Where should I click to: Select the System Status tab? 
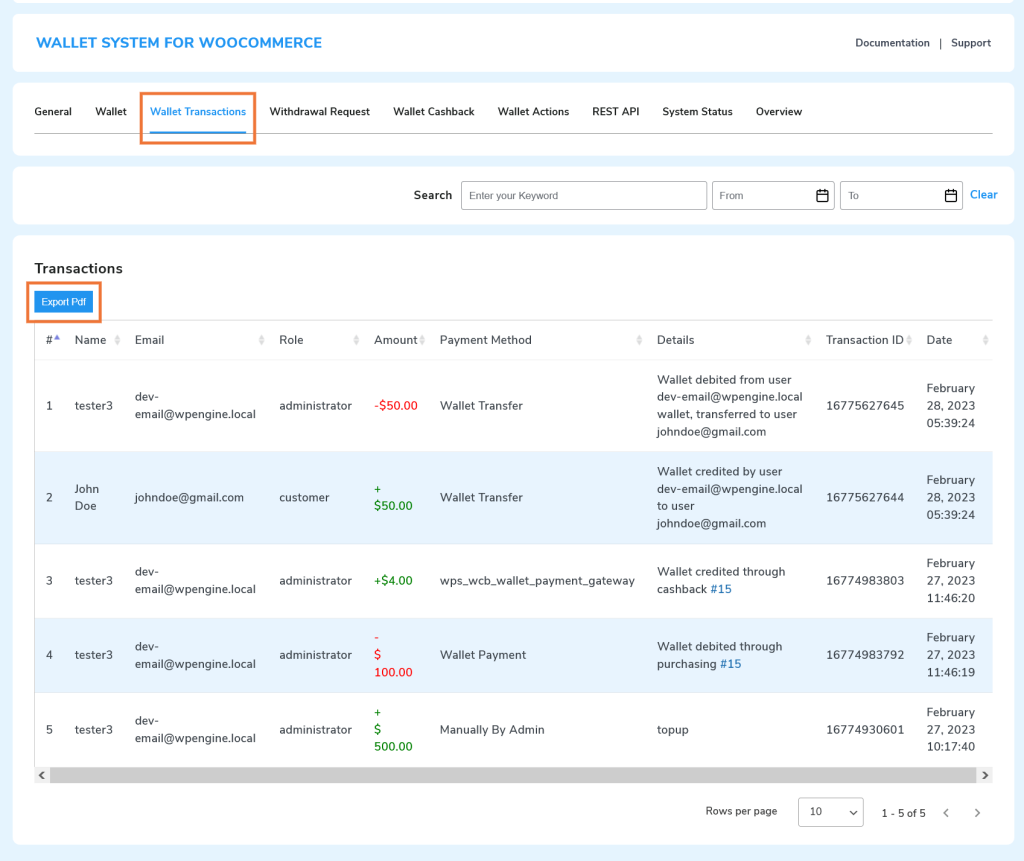coord(697,111)
